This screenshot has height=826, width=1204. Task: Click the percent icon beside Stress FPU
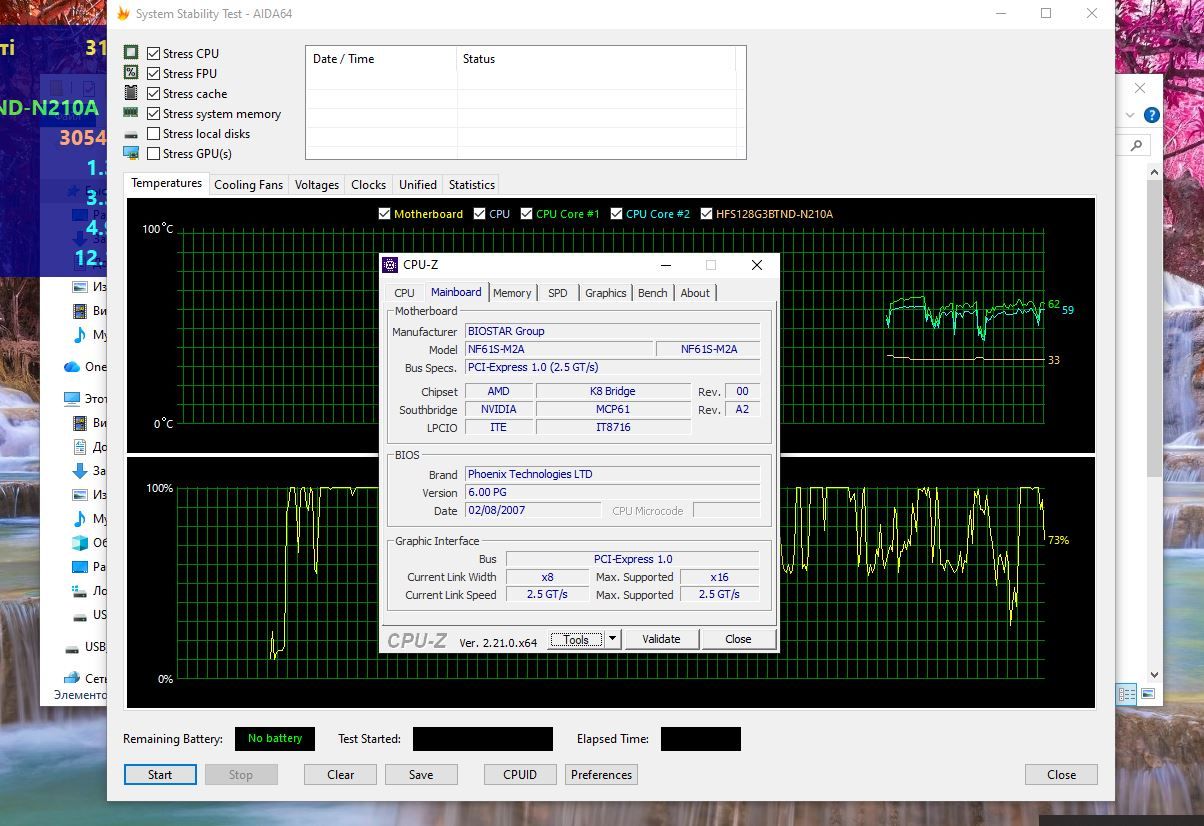pyautogui.click(x=131, y=73)
